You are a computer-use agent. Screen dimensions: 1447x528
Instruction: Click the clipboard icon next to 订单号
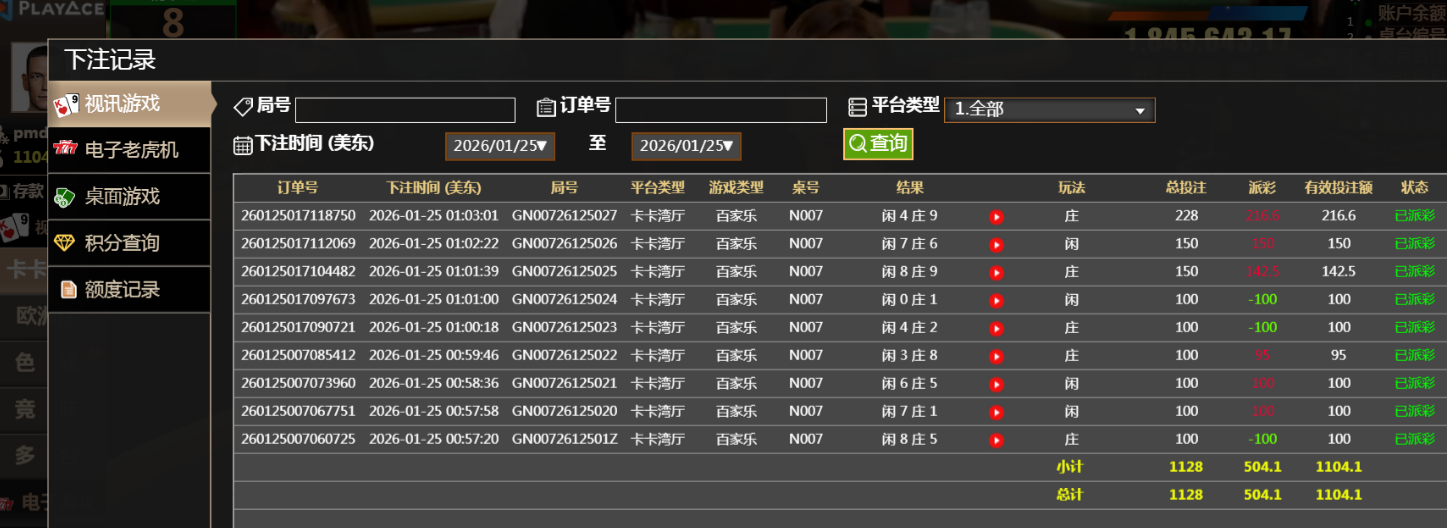[546, 107]
